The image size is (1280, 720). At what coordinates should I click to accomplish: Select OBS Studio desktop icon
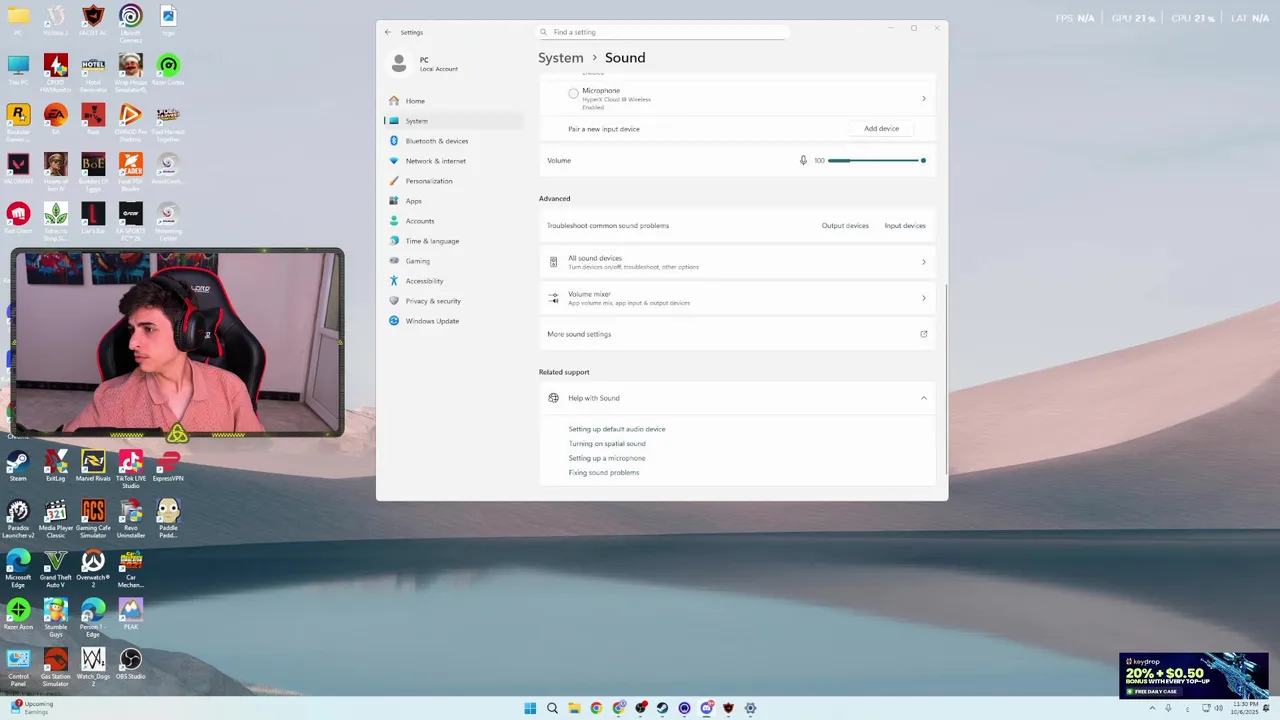click(x=131, y=664)
